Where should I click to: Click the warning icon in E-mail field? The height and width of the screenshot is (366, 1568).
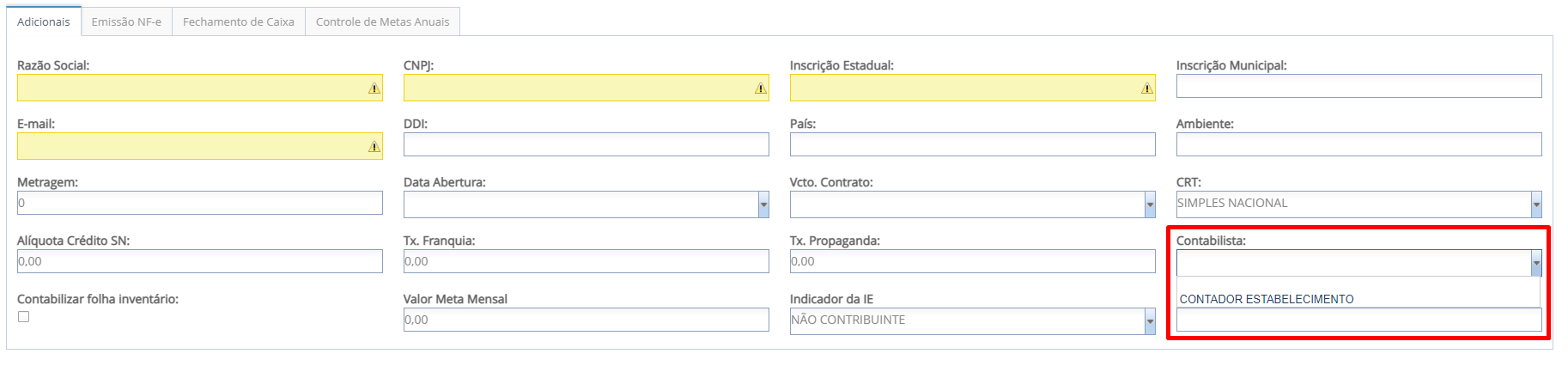pos(374,147)
